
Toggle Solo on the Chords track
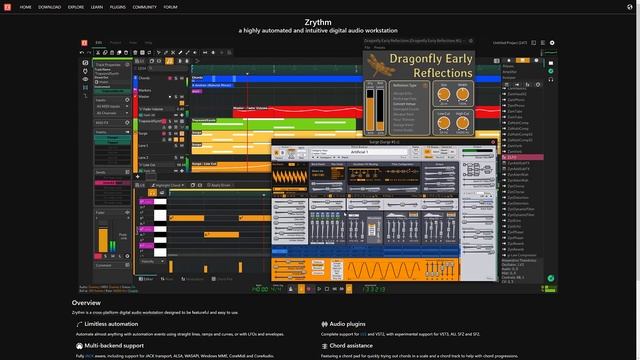click(176, 78)
